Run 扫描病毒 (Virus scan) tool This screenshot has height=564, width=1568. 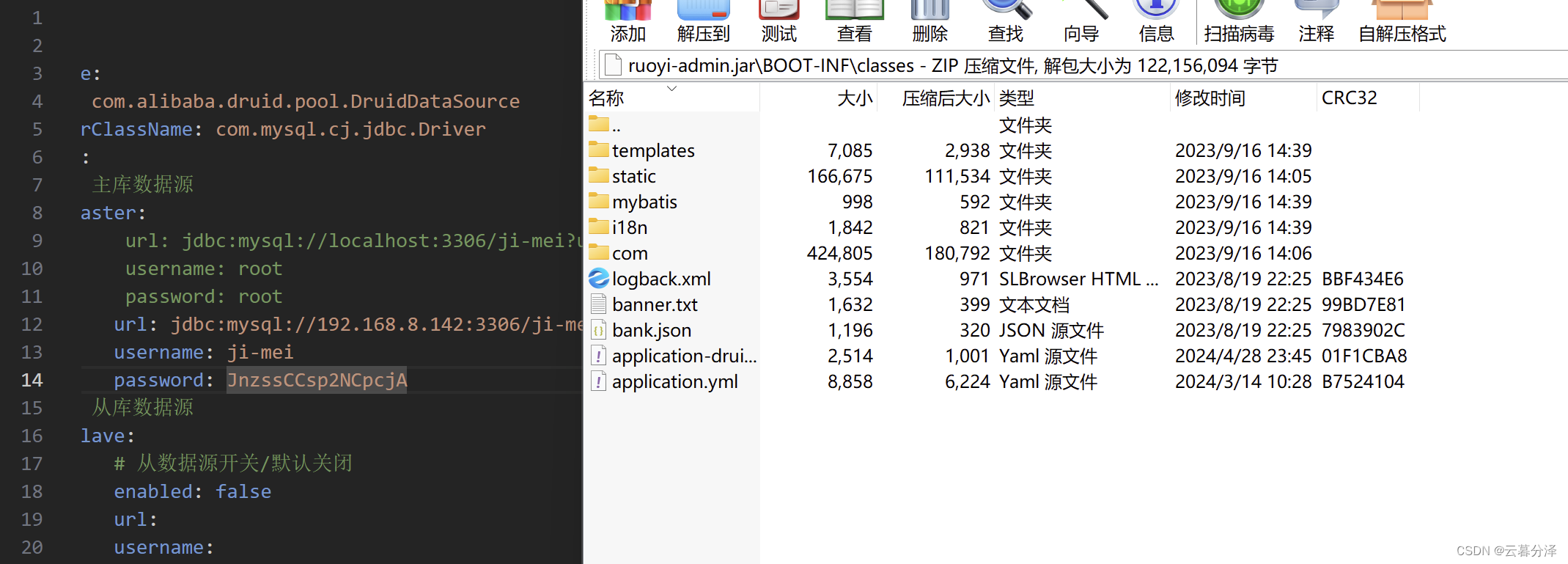(x=1239, y=21)
